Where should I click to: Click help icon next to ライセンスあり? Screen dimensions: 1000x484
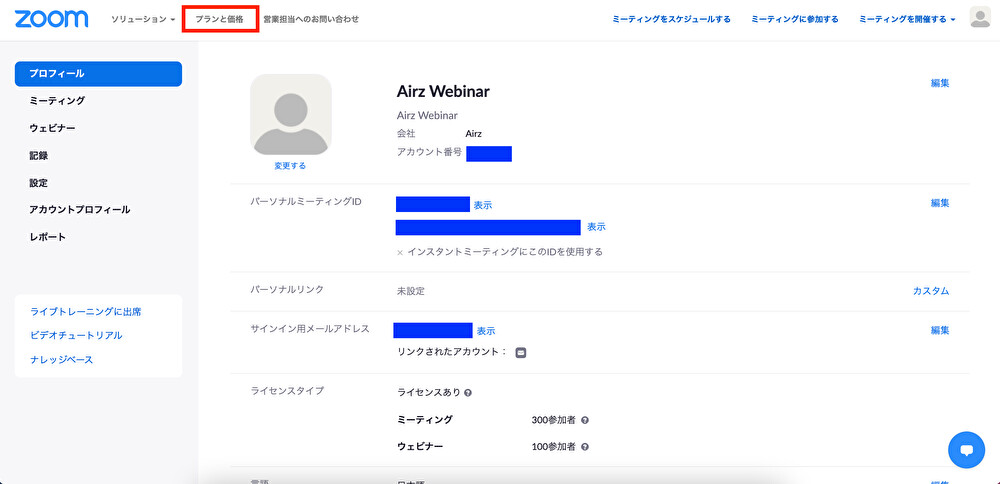click(467, 393)
